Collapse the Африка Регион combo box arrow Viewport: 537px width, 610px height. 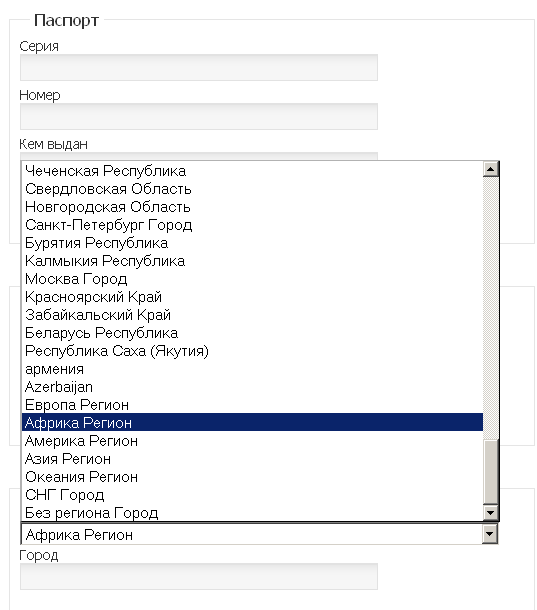(490, 534)
